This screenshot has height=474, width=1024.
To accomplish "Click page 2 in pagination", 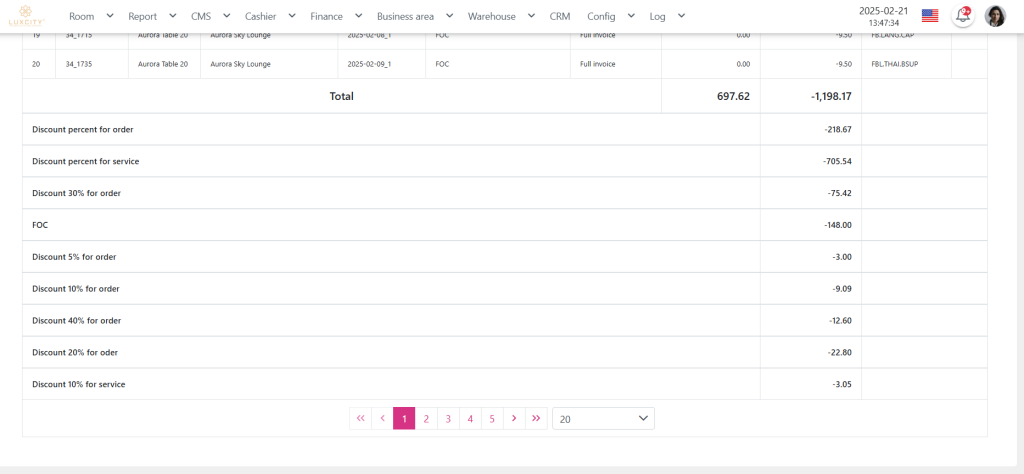I will coord(426,419).
